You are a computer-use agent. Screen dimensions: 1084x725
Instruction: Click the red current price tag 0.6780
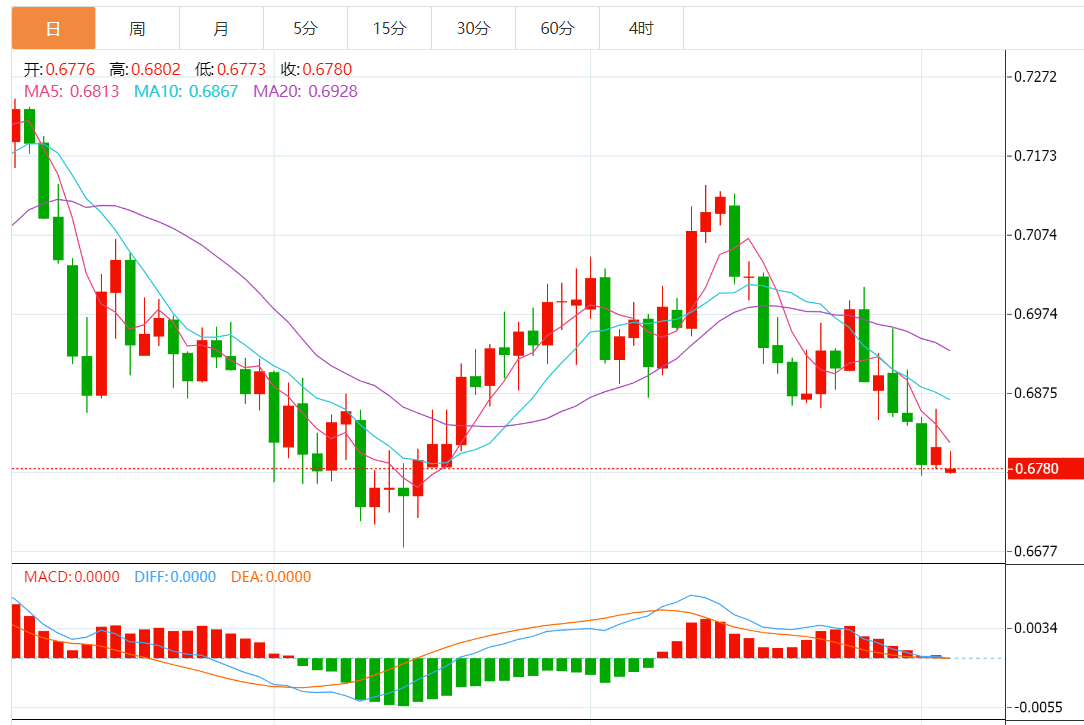(1045, 469)
